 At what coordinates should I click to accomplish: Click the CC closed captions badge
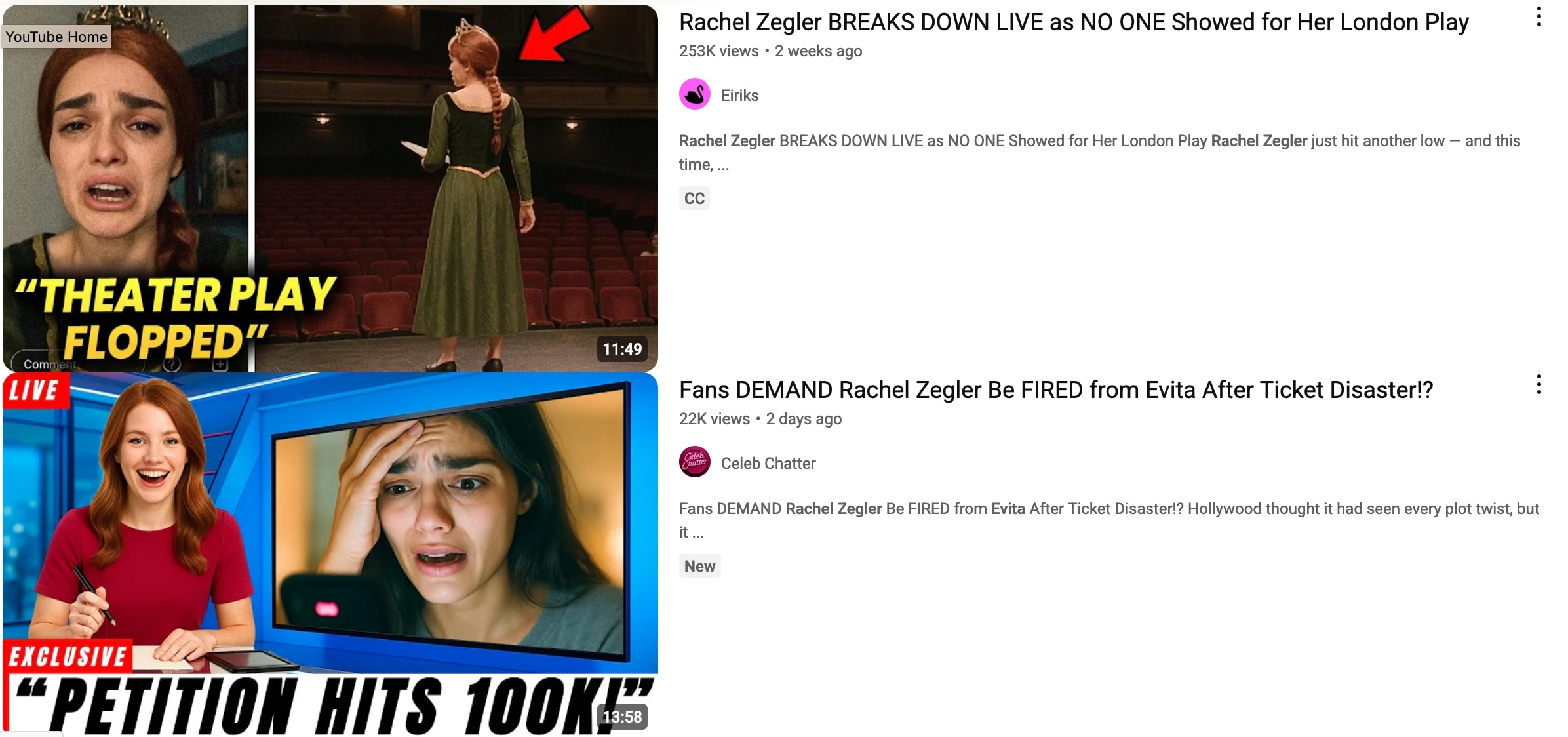click(x=694, y=198)
